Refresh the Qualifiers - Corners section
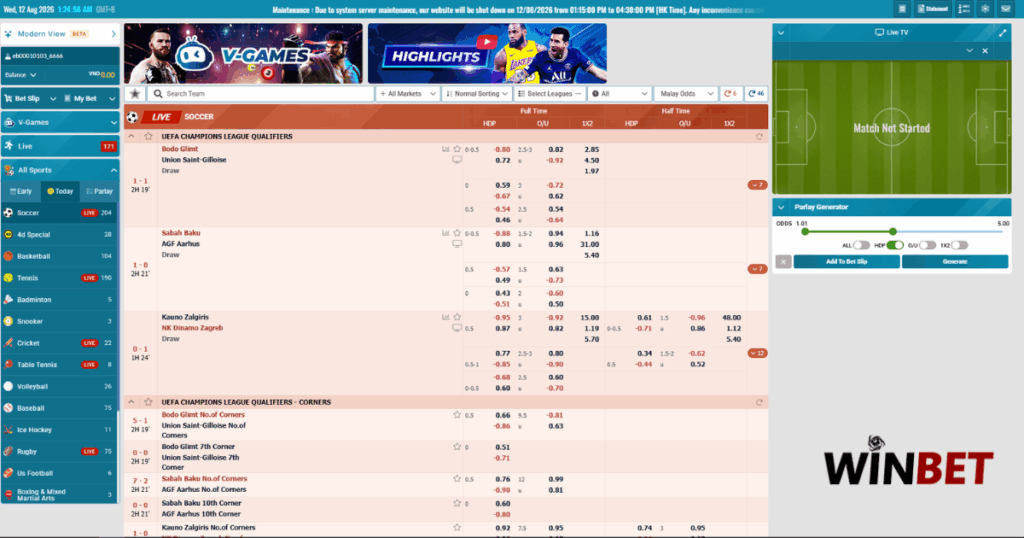The image size is (1024, 538). (759, 402)
